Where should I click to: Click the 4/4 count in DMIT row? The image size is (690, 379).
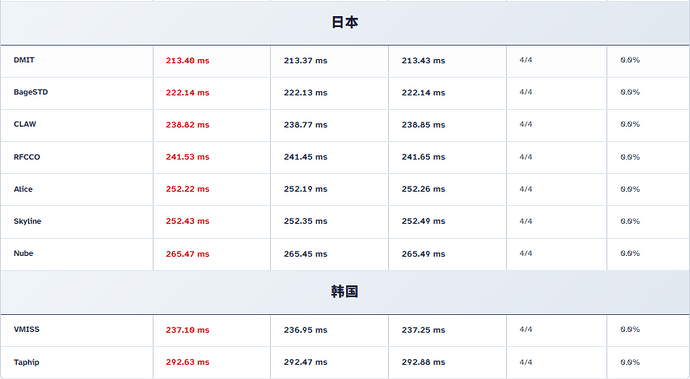[x=526, y=60]
